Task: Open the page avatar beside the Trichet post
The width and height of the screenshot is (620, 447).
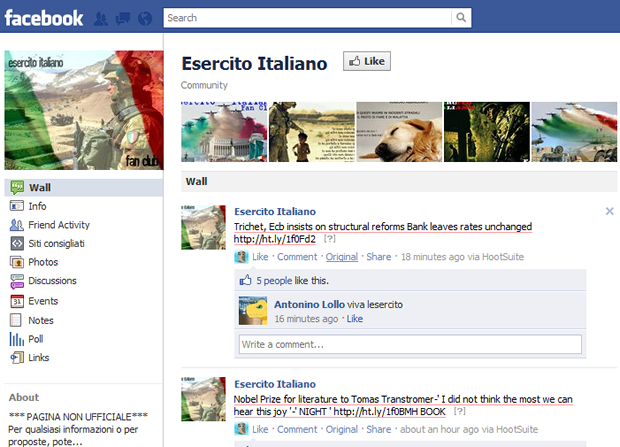Action: click(x=203, y=227)
